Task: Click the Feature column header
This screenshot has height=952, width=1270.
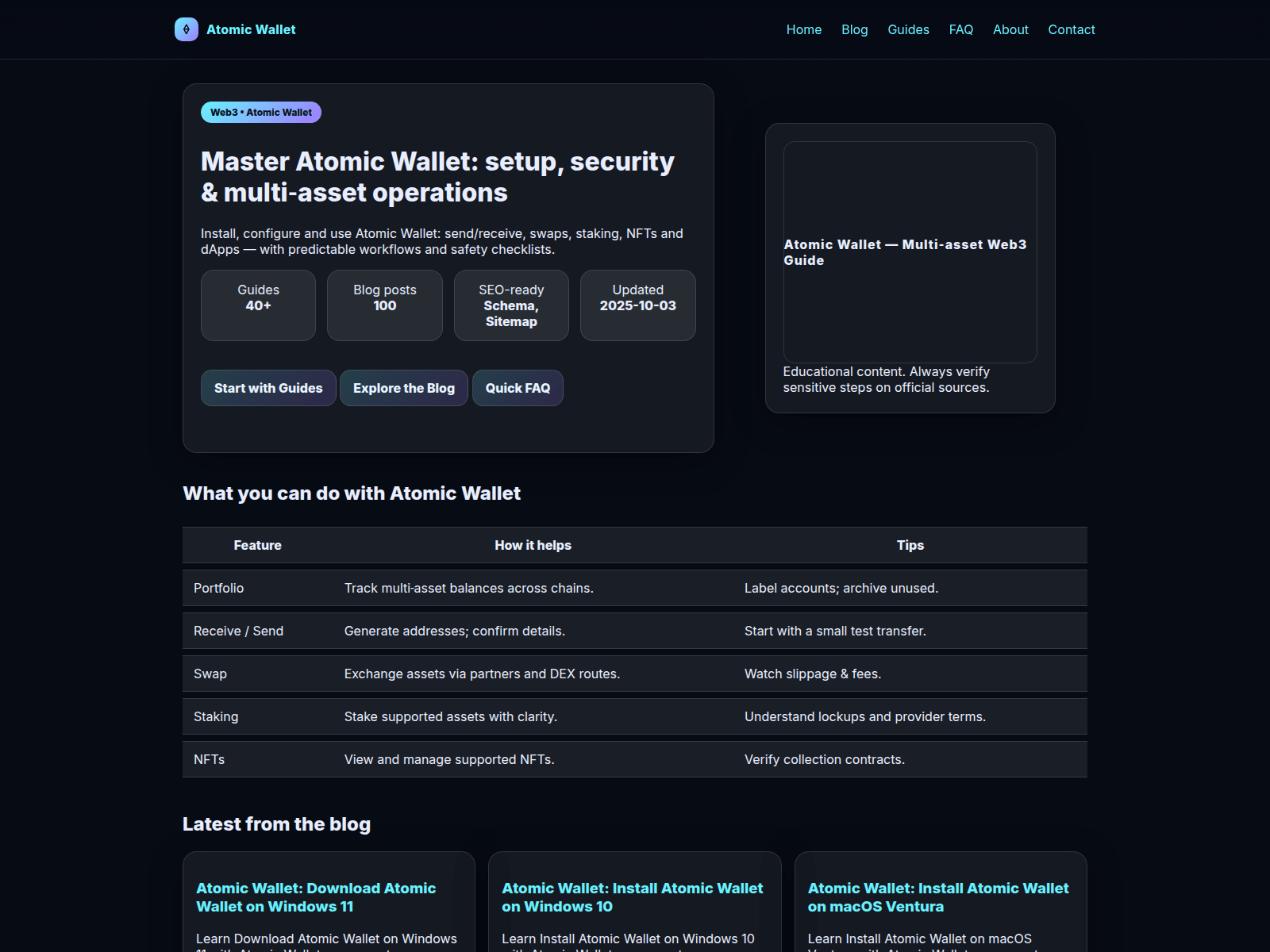Action: [258, 545]
